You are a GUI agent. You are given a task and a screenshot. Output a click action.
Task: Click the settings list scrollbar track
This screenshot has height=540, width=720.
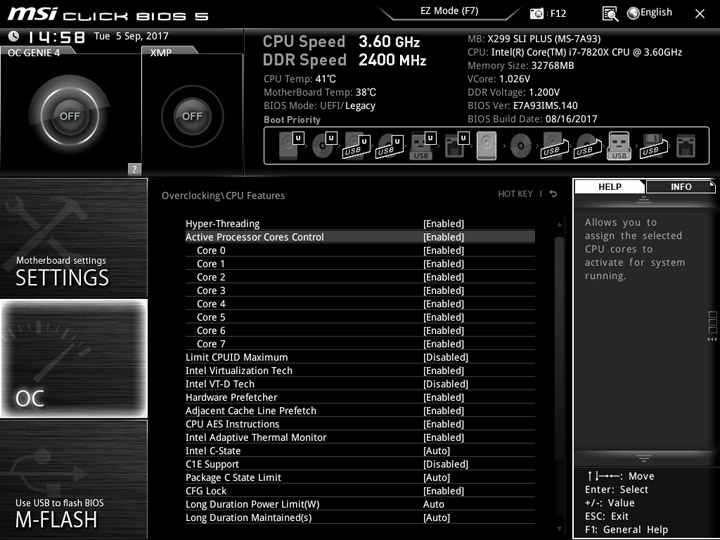[x=559, y=377]
